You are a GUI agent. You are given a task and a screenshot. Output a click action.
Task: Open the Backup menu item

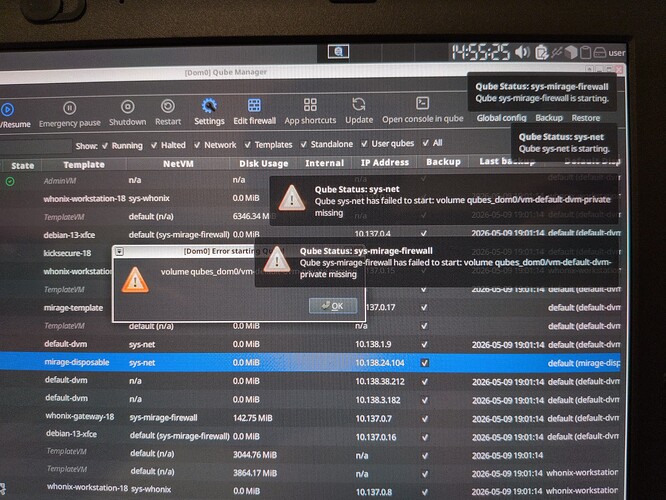pos(549,118)
